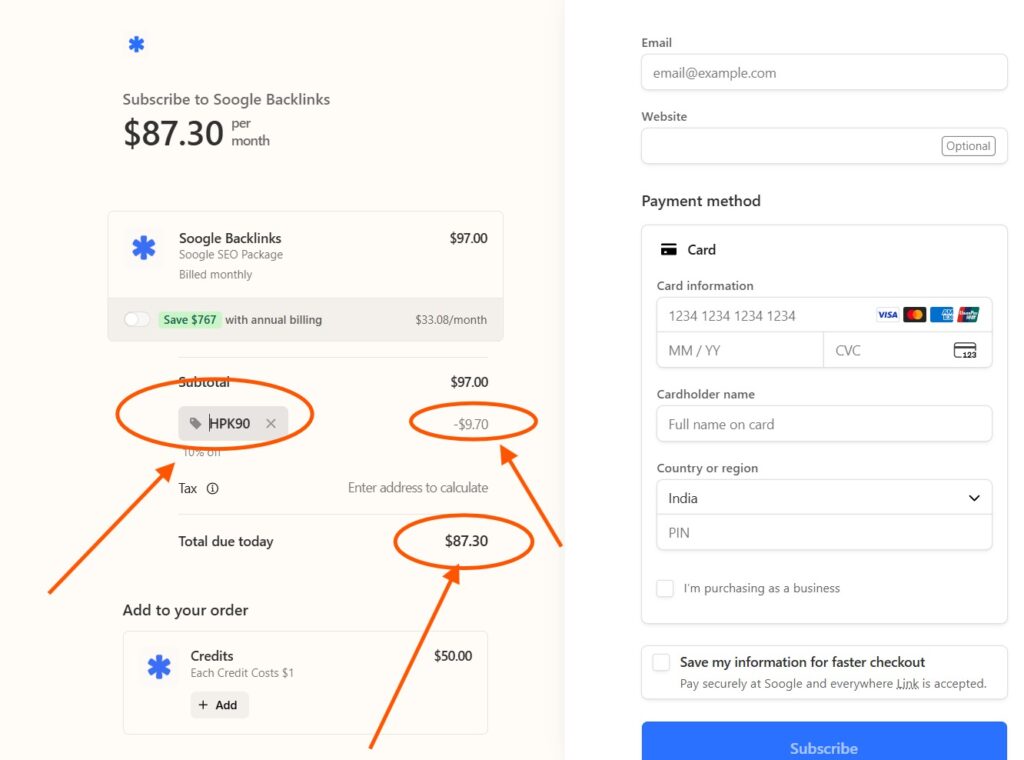Check I'm purchasing as a business
This screenshot has height=760, width=1024.
point(665,588)
